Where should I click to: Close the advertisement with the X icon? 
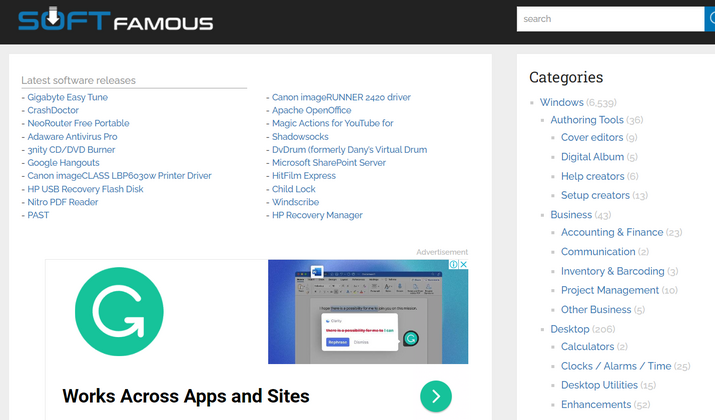tap(463, 265)
